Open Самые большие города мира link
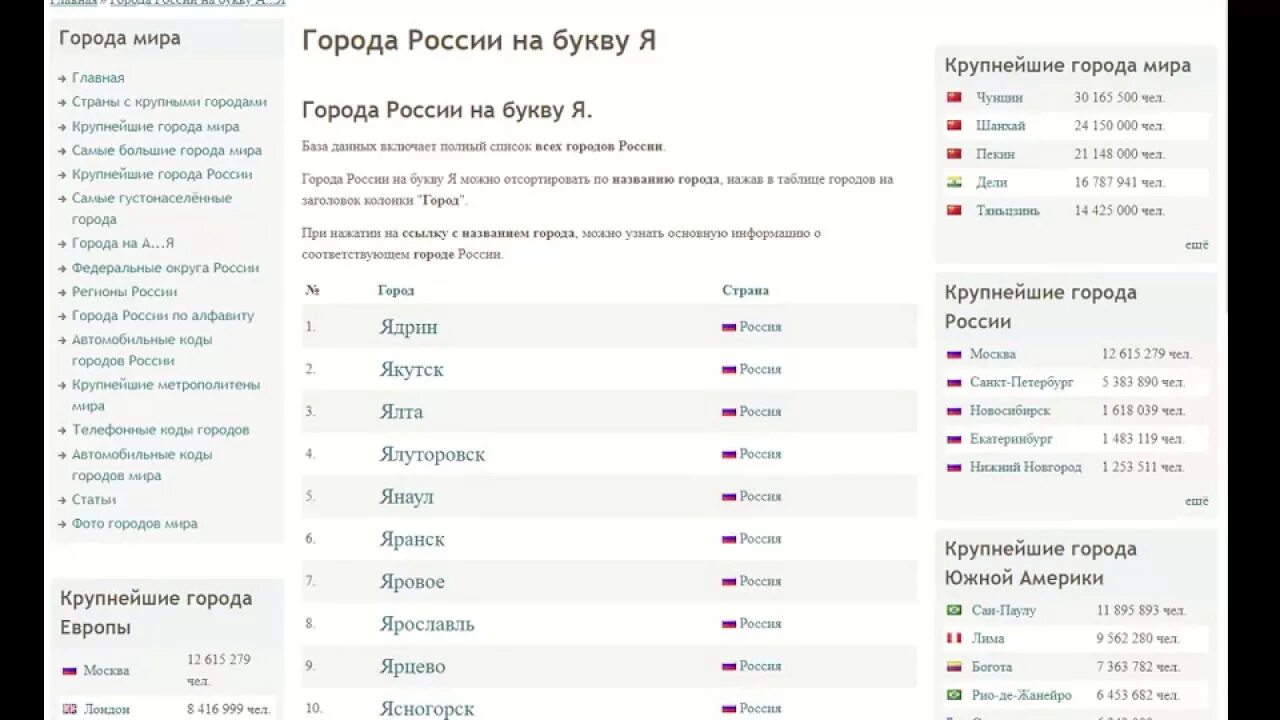The height and width of the screenshot is (720, 1280). click(x=167, y=151)
